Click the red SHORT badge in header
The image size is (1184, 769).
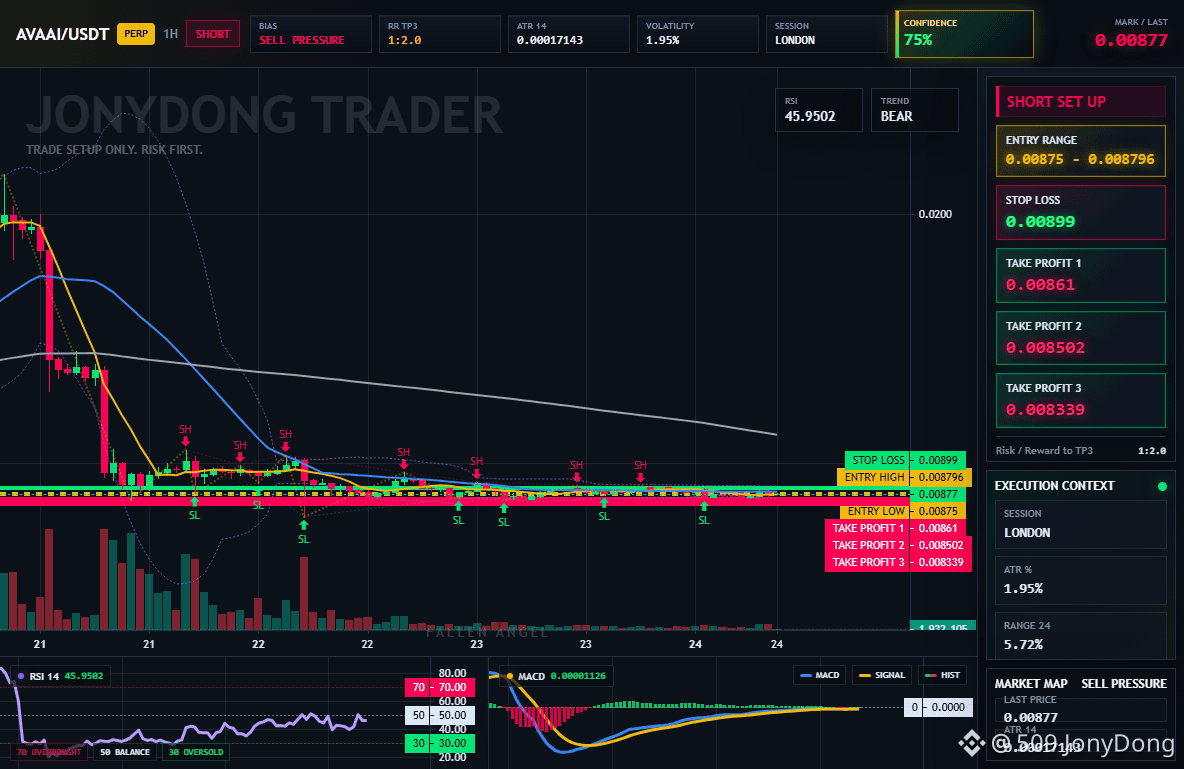(x=213, y=34)
